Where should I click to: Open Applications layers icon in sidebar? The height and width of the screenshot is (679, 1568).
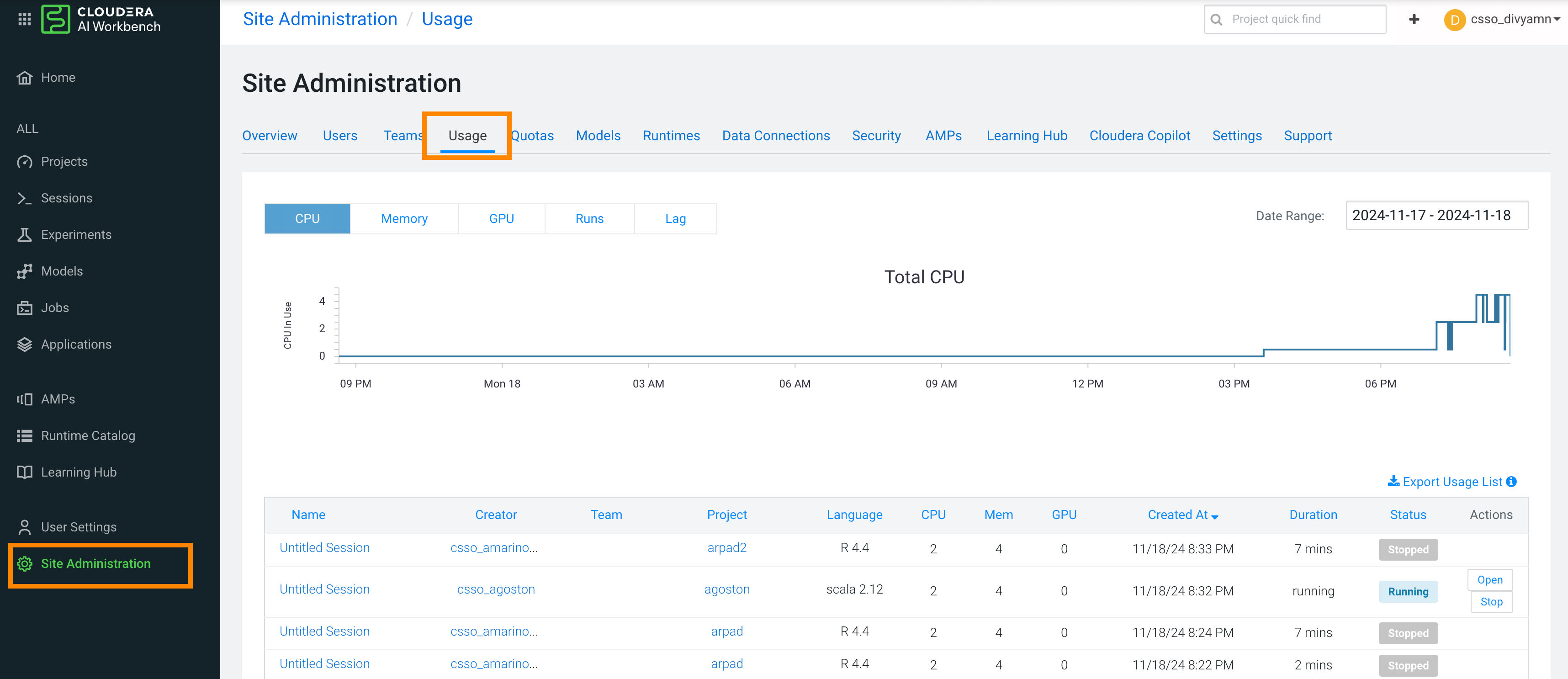coord(24,345)
